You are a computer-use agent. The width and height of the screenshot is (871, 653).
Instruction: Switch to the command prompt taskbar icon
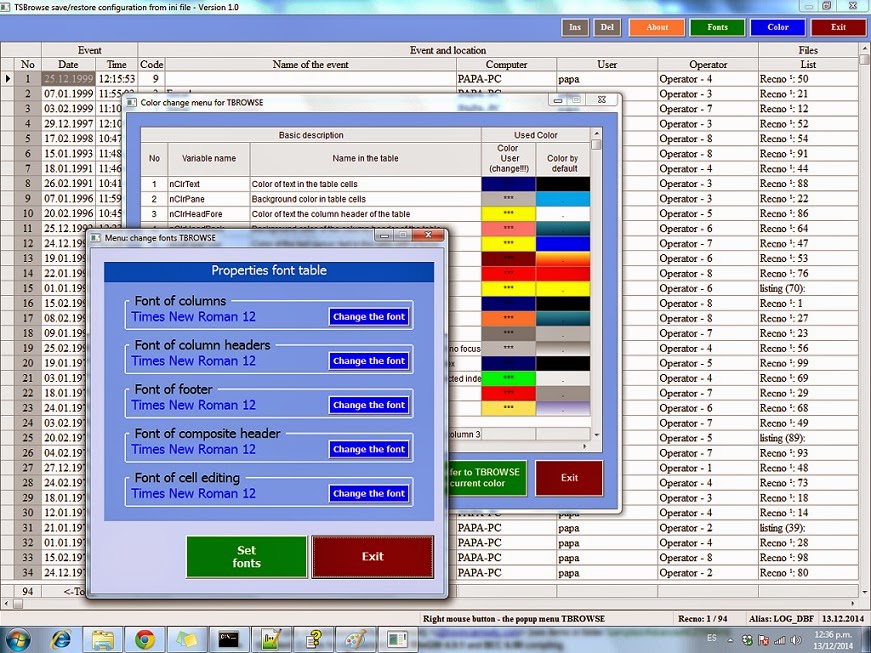[229, 640]
